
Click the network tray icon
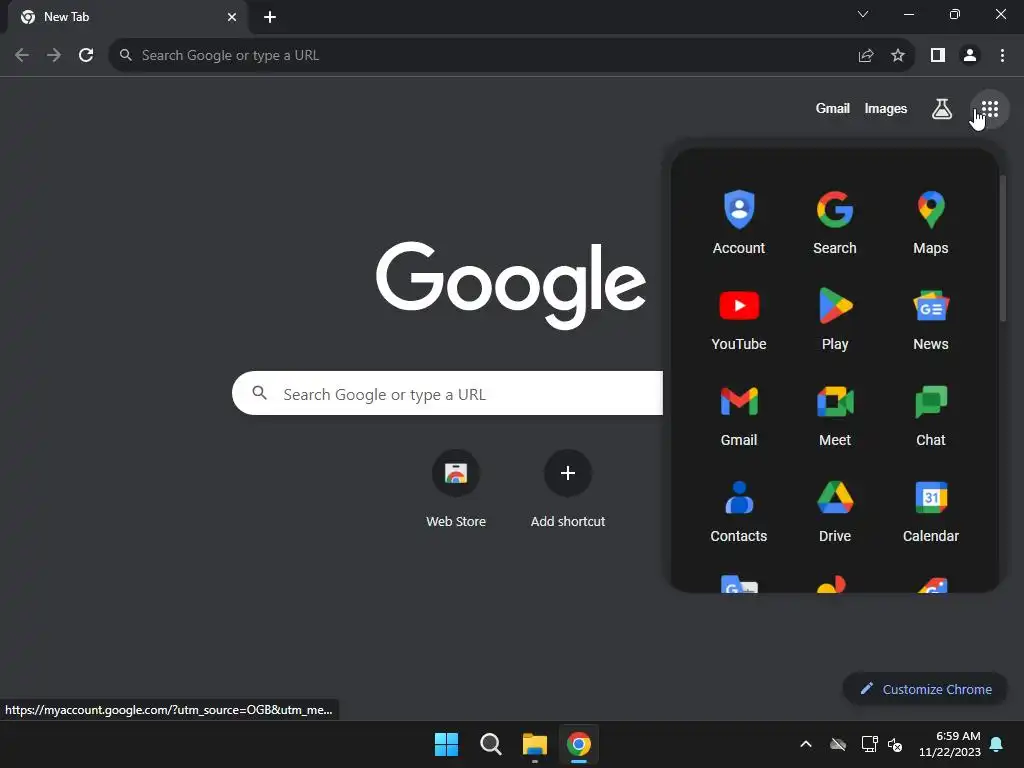pyautogui.click(x=869, y=744)
